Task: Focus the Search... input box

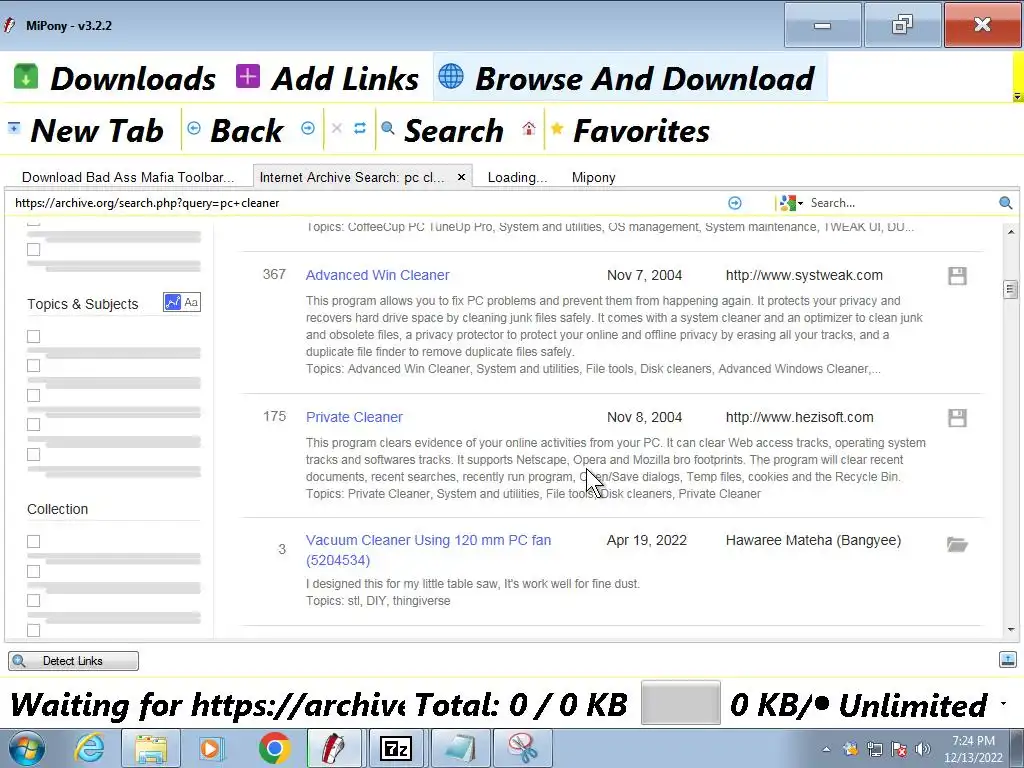Action: click(901, 203)
